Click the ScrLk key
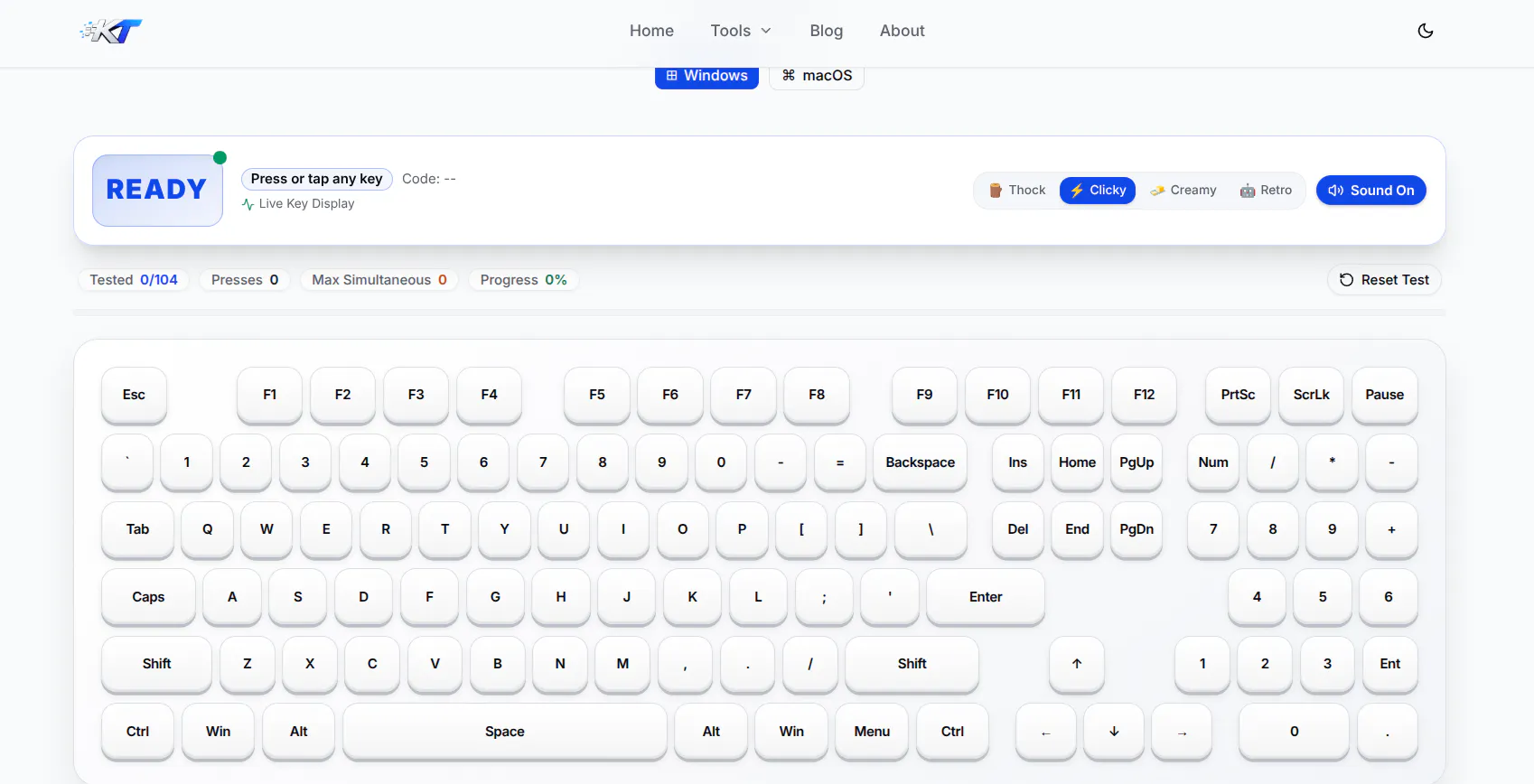This screenshot has height=784, width=1534. point(1311,395)
